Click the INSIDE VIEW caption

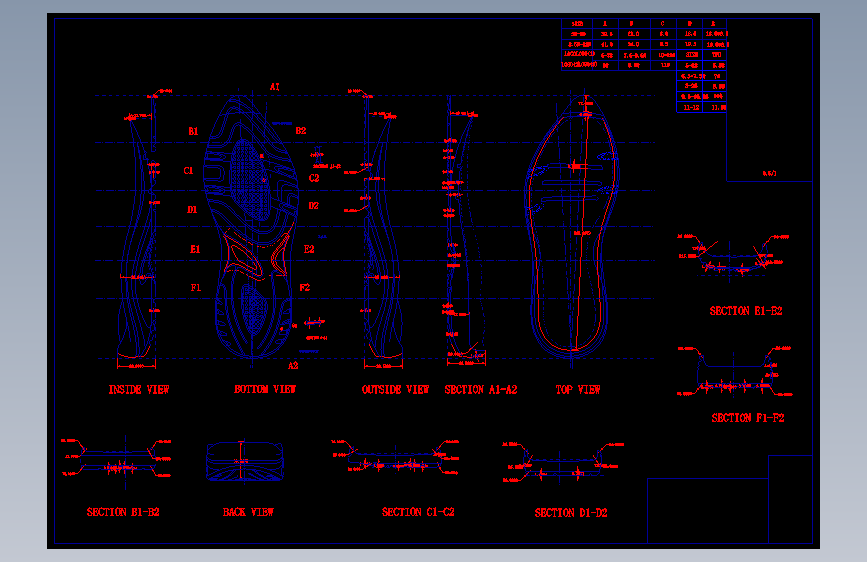click(139, 389)
